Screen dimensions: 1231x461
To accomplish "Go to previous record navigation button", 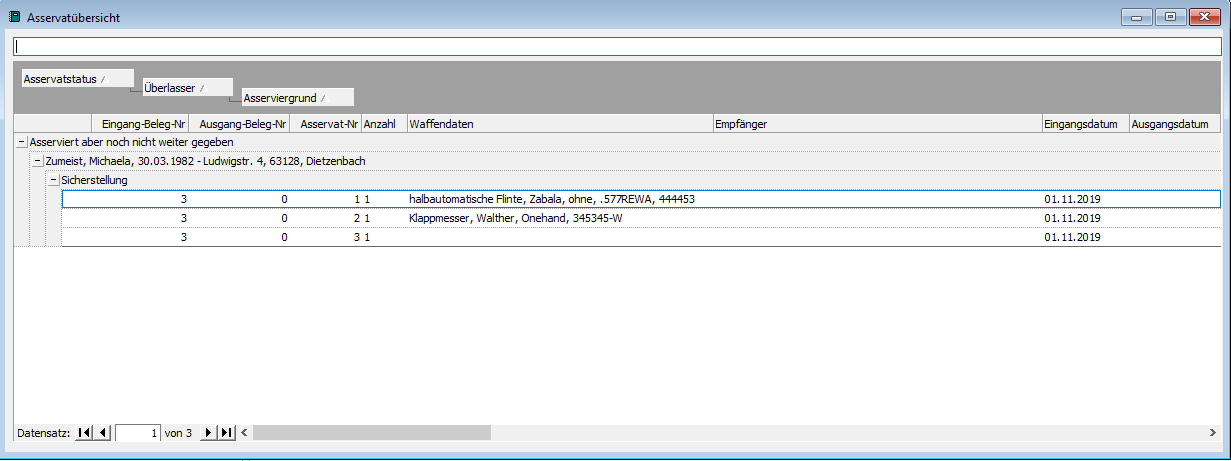I will (103, 433).
